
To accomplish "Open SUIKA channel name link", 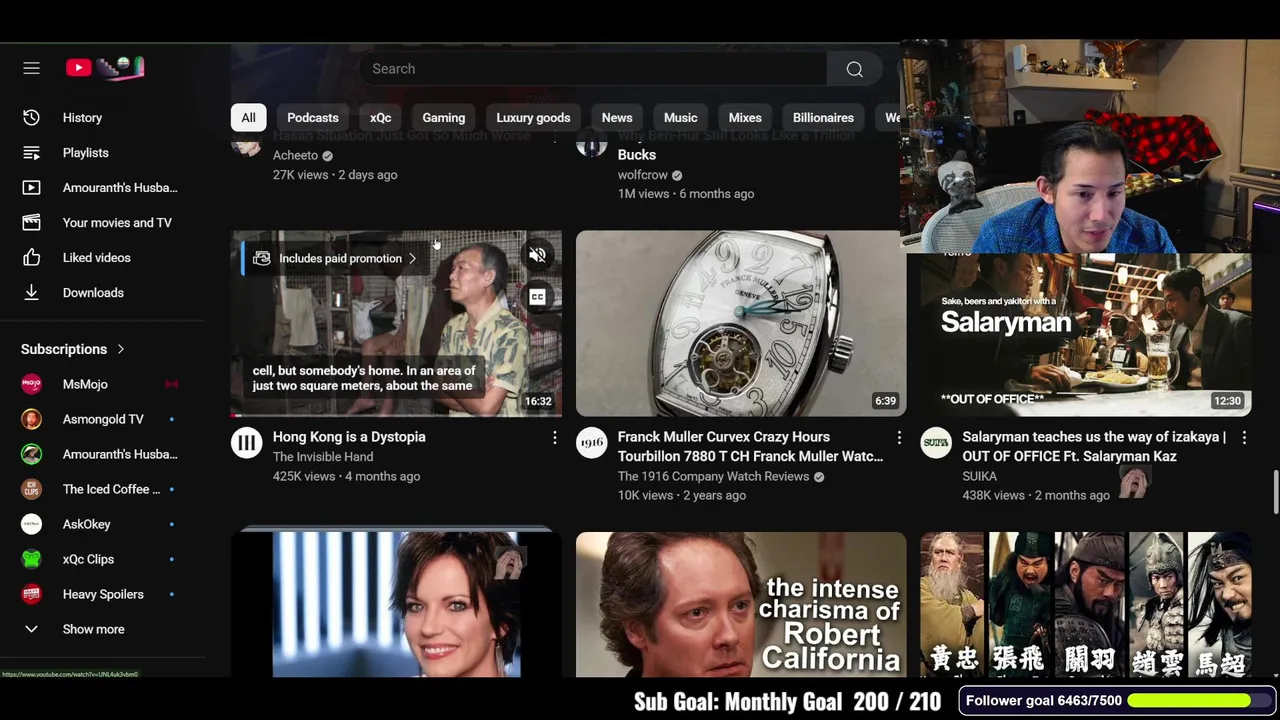I will coord(979,477).
